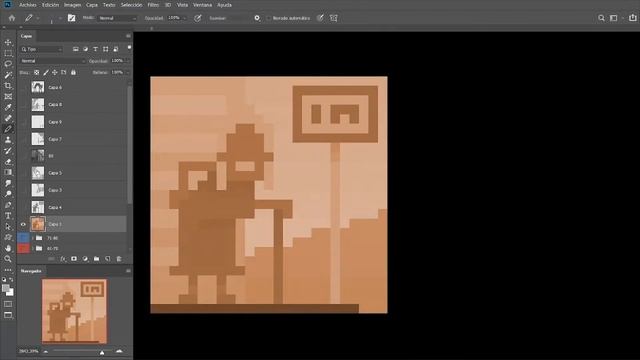This screenshot has width=640, height=360.
Task: Open the Ventana menu
Action: click(202, 5)
